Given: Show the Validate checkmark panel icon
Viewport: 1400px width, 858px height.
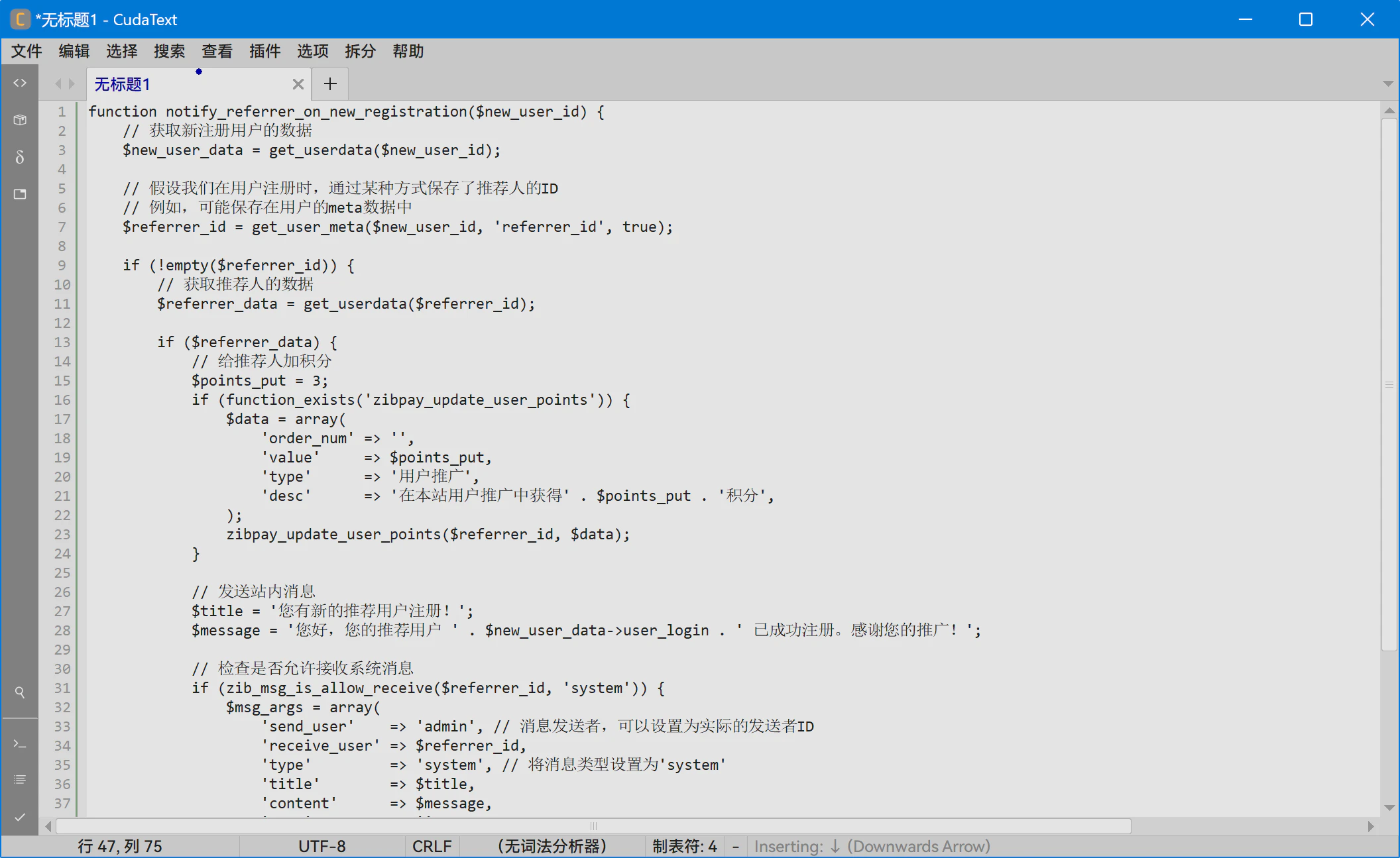Looking at the screenshot, I should click(x=20, y=817).
